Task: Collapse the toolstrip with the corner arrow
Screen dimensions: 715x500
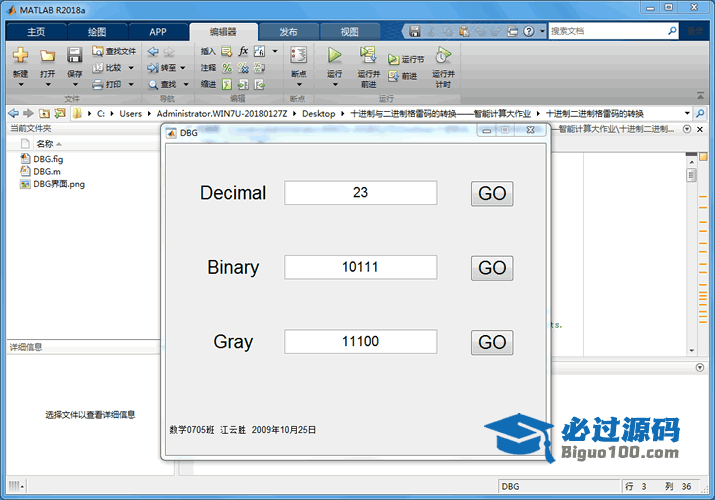Action: 700,96
